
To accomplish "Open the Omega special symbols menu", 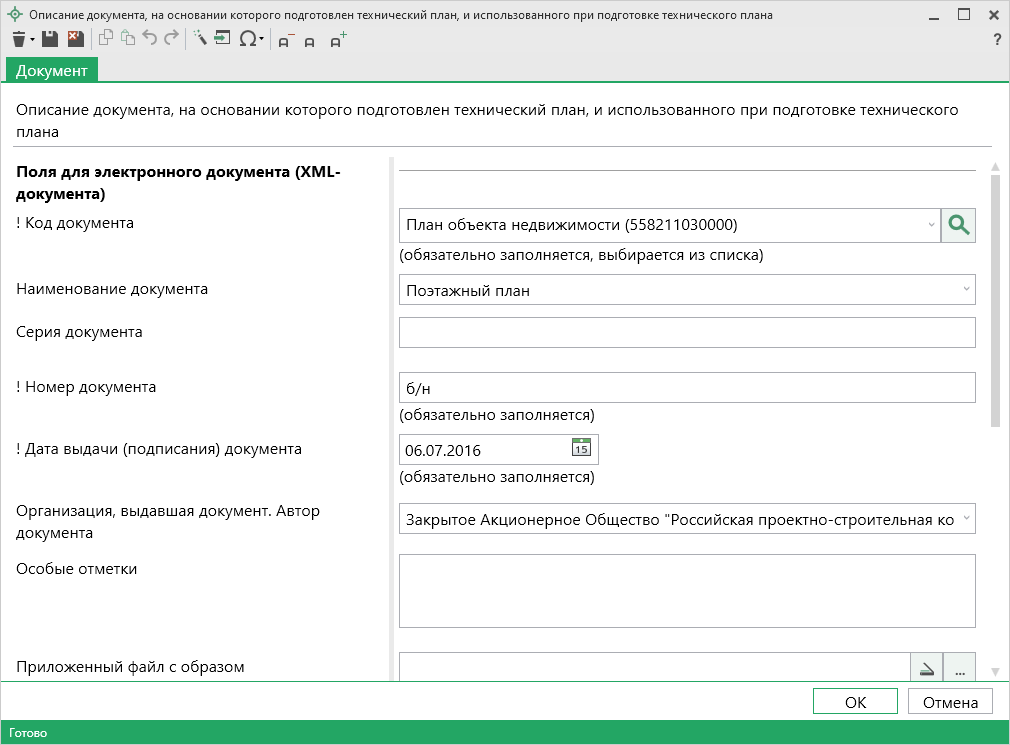I will pos(248,39).
